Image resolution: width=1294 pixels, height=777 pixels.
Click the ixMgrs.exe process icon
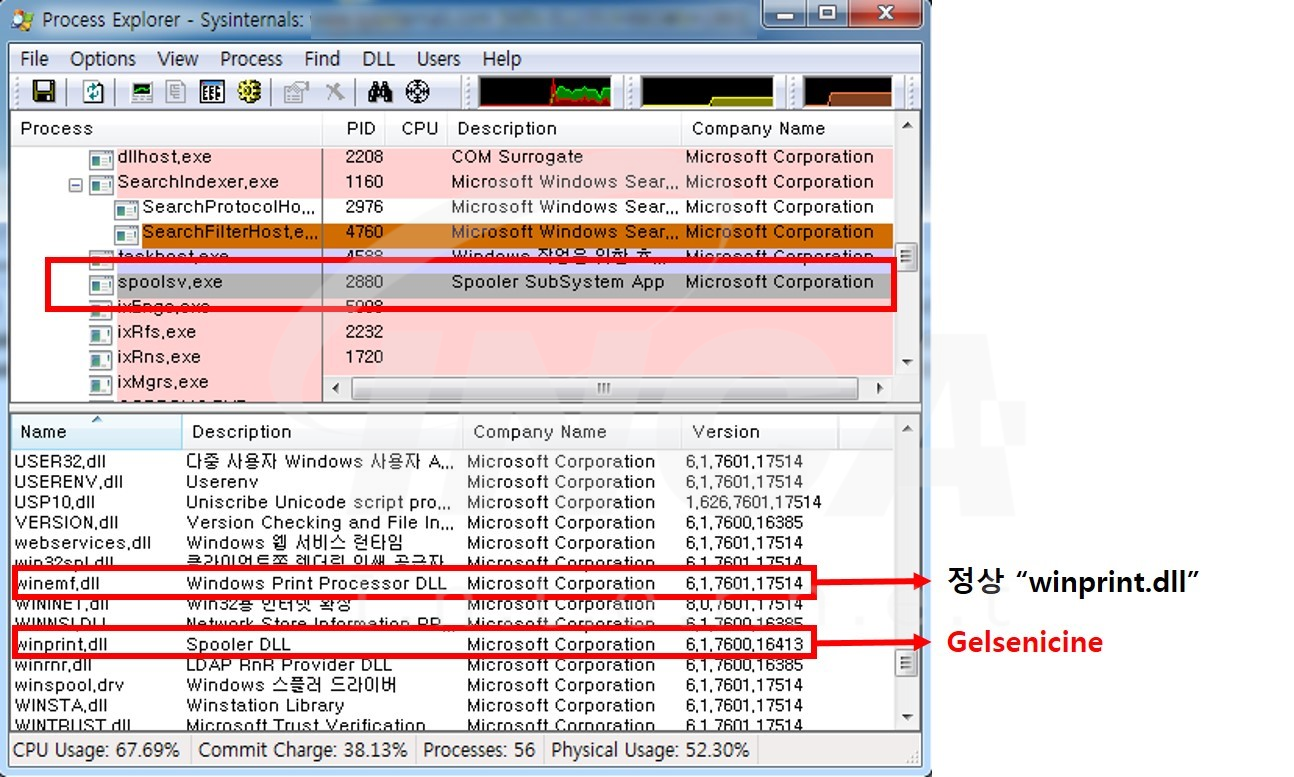point(101,383)
